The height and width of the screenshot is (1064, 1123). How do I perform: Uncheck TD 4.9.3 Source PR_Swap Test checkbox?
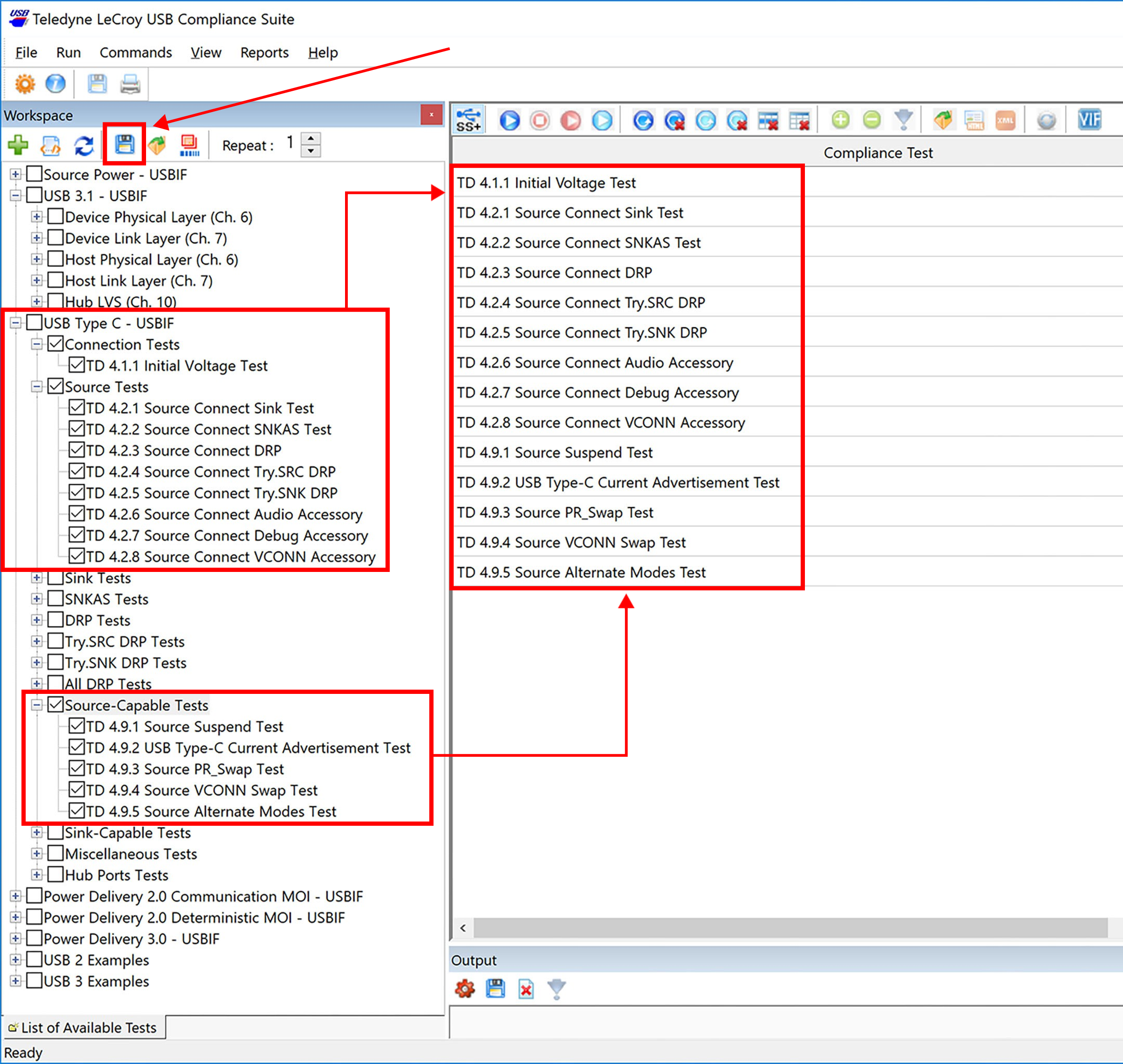(77, 769)
